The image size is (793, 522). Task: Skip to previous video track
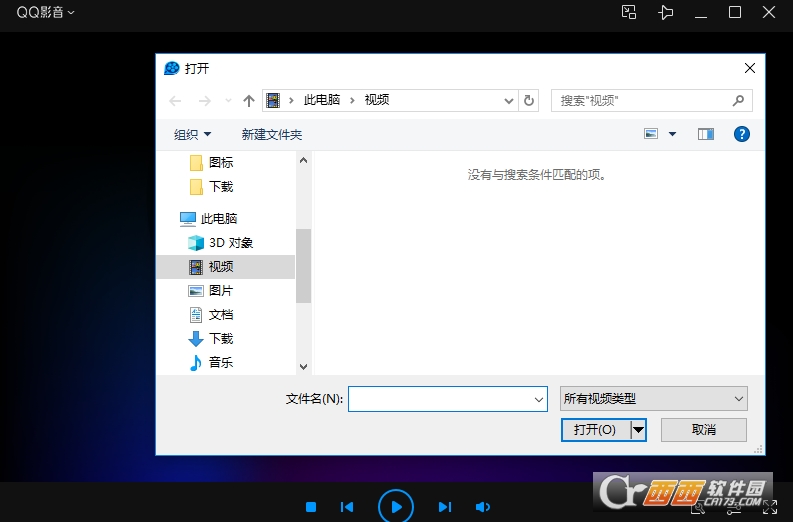pyautogui.click(x=347, y=507)
